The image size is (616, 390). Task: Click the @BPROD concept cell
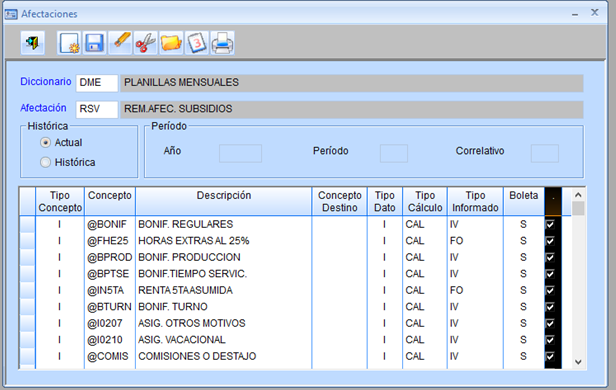coord(110,257)
